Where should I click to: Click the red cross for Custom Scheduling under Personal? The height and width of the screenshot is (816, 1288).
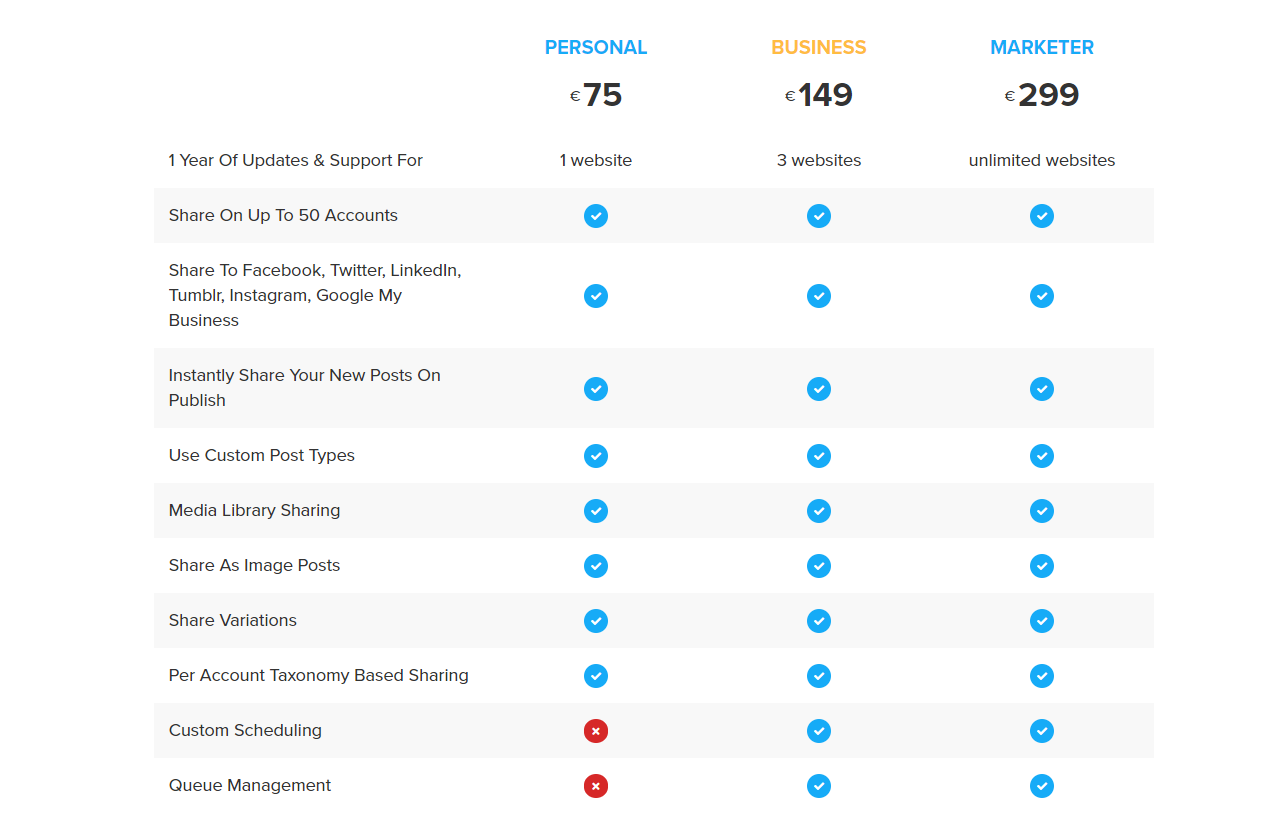tap(596, 731)
